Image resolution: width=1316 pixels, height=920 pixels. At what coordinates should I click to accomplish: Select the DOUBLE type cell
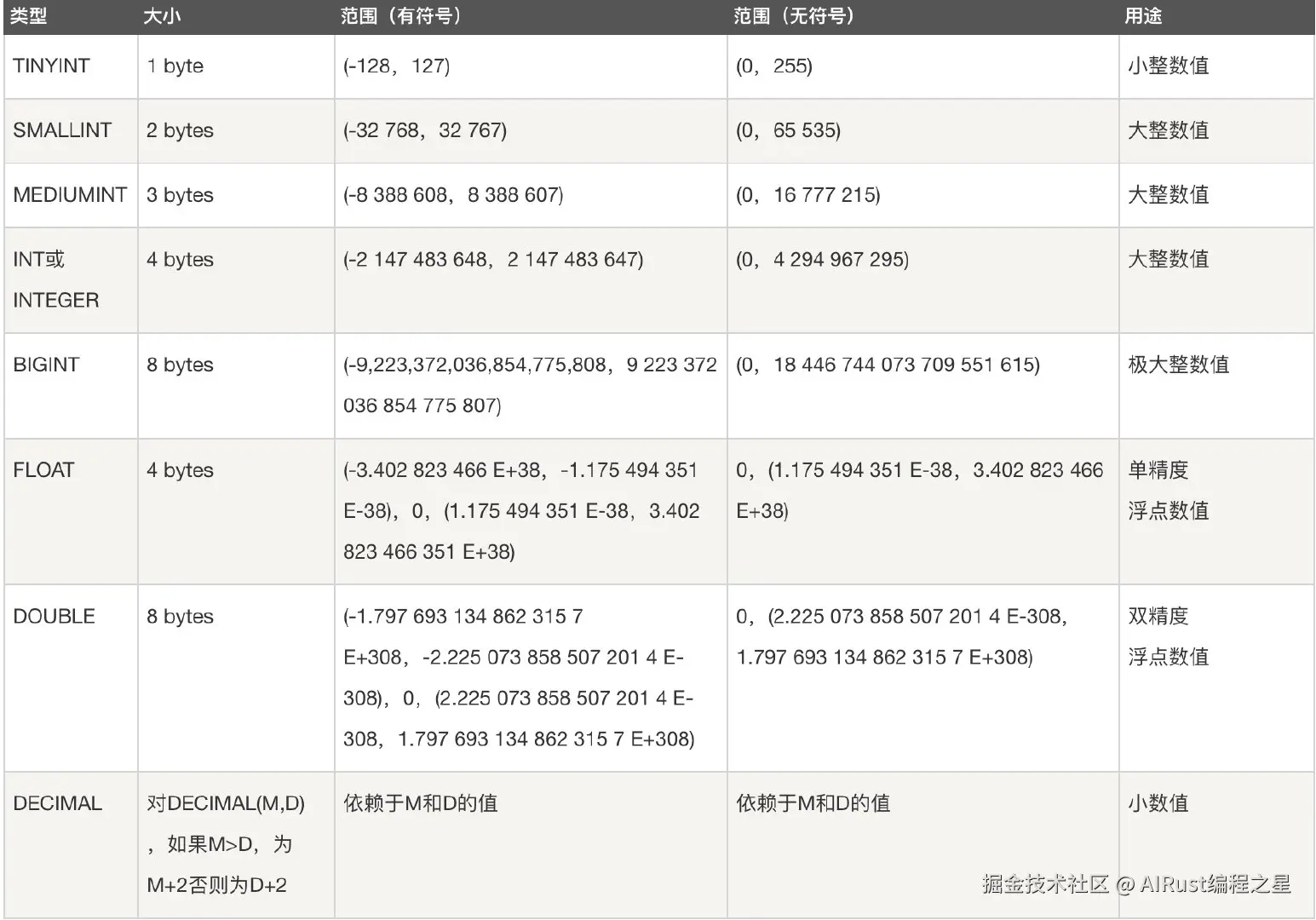pyautogui.click(x=71, y=678)
